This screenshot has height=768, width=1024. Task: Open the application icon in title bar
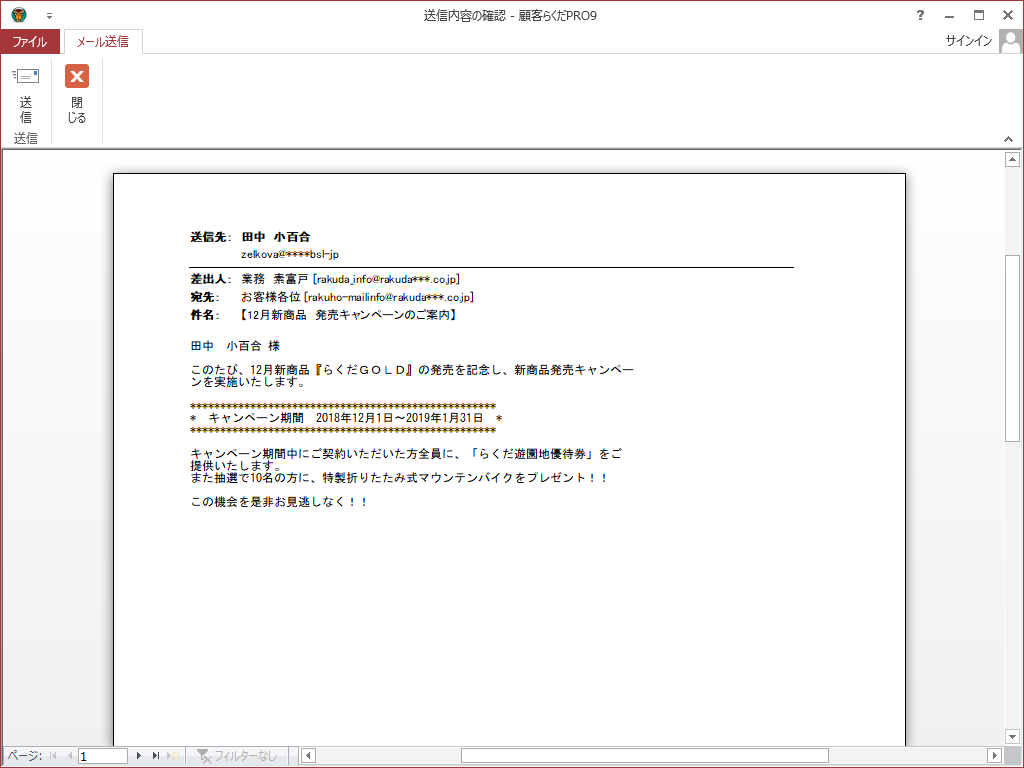pyautogui.click(x=19, y=14)
